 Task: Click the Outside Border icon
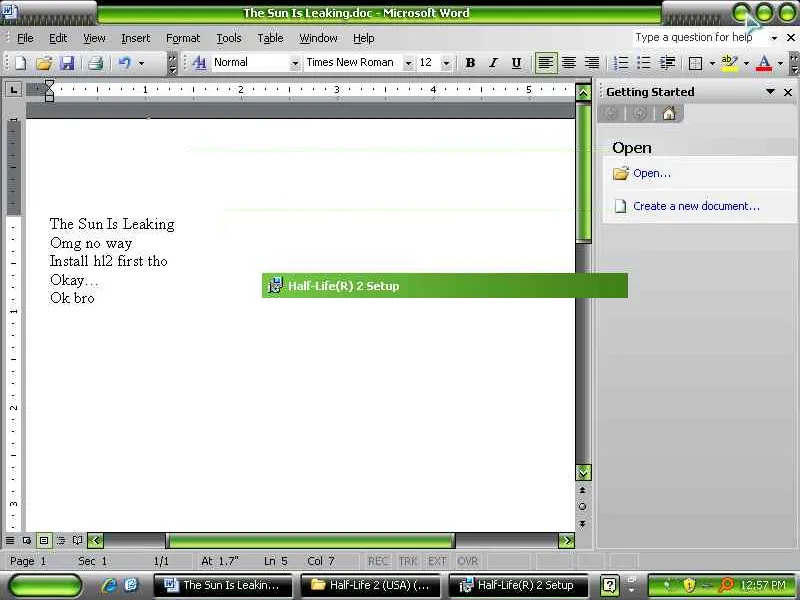pos(695,63)
